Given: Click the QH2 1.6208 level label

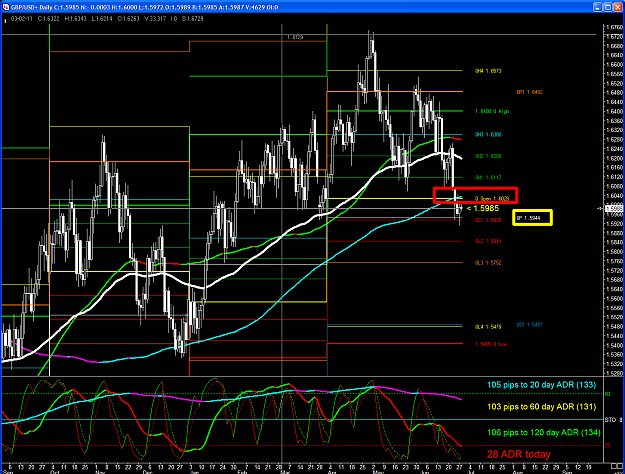Looking at the screenshot, I should 488,156.
